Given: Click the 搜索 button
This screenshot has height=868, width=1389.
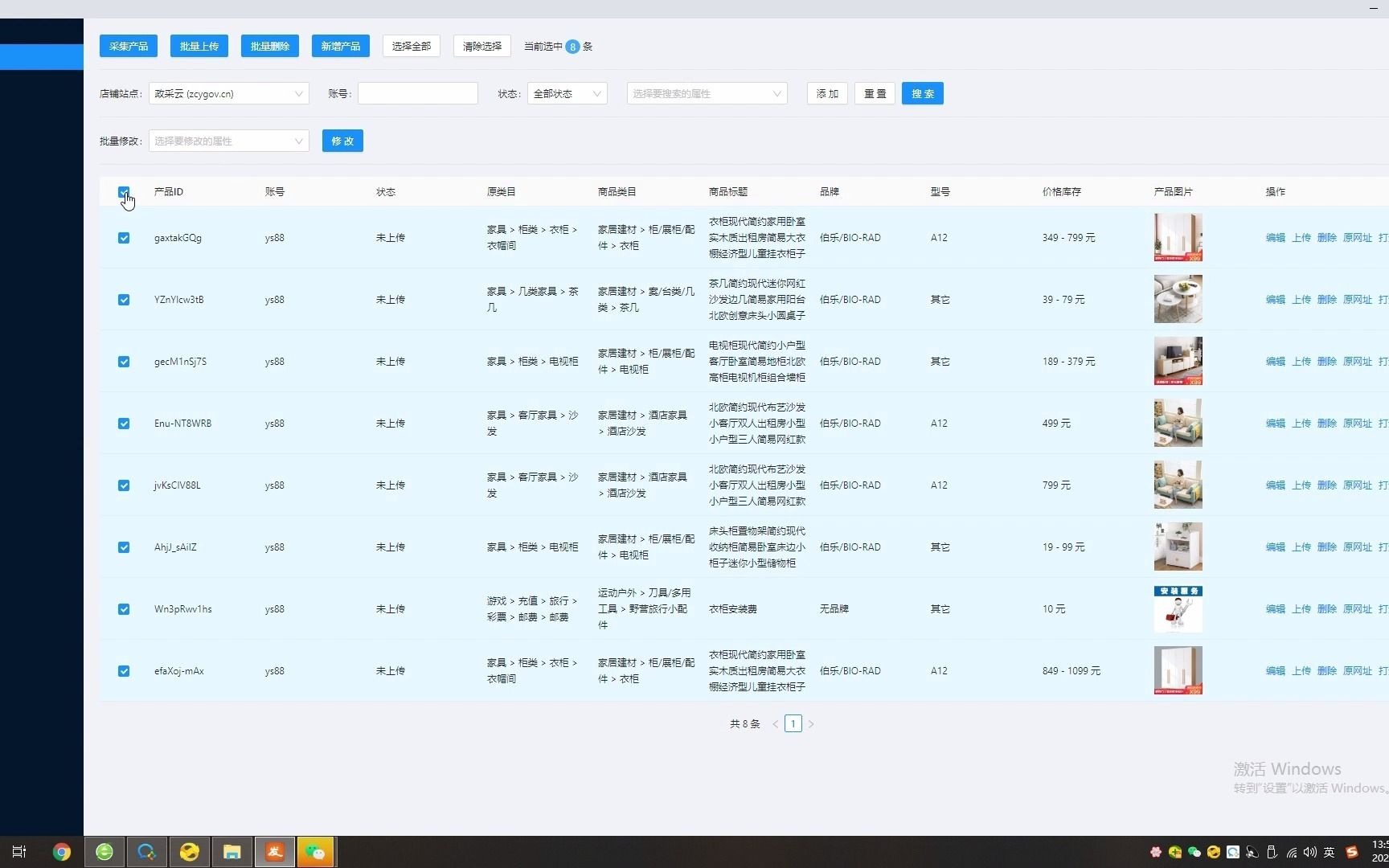Looking at the screenshot, I should point(923,94).
